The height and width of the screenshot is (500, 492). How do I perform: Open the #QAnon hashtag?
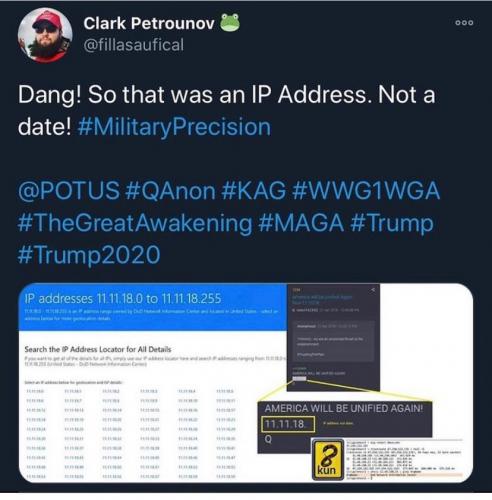(170, 191)
